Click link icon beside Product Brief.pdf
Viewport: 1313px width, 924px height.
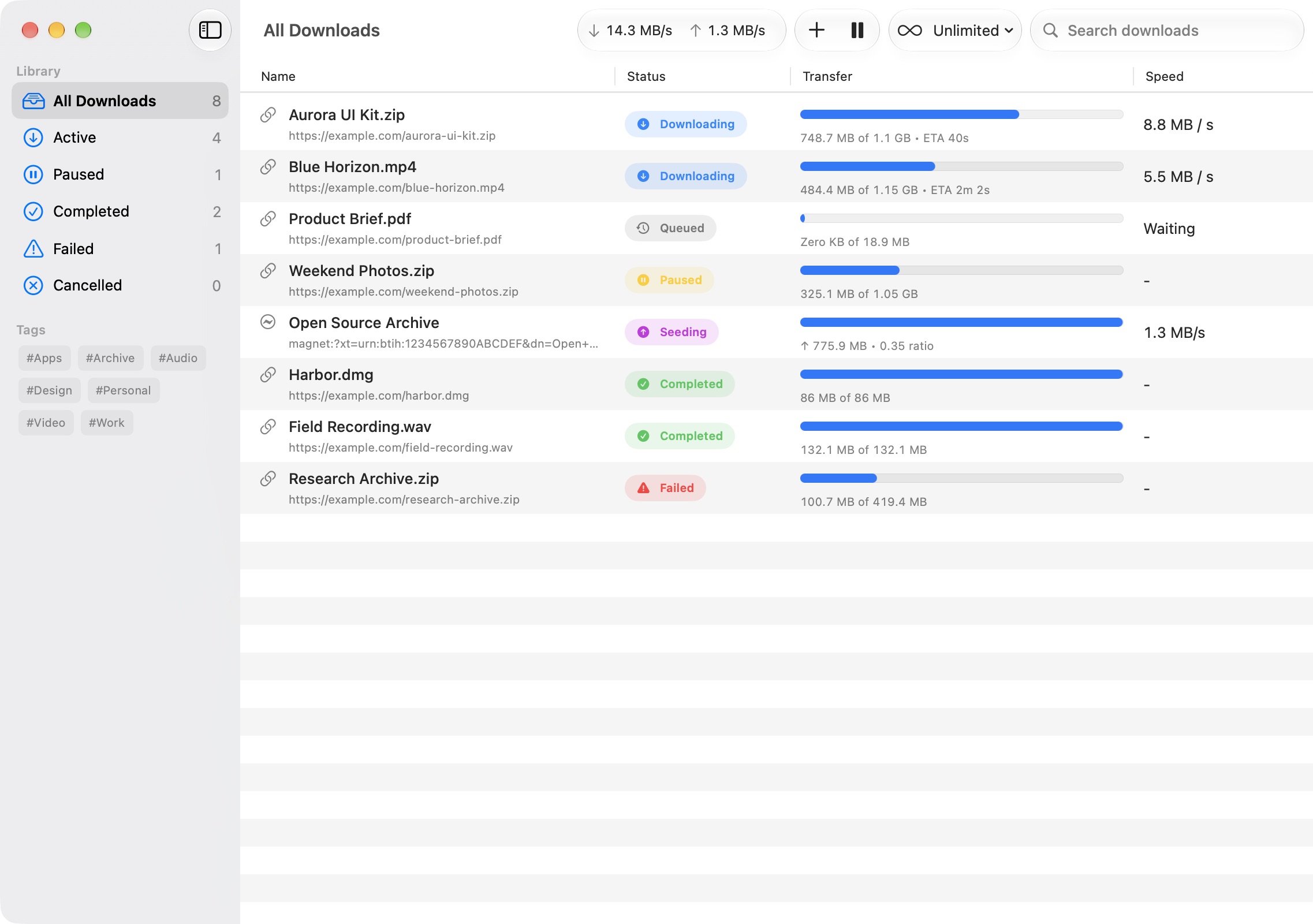click(268, 218)
